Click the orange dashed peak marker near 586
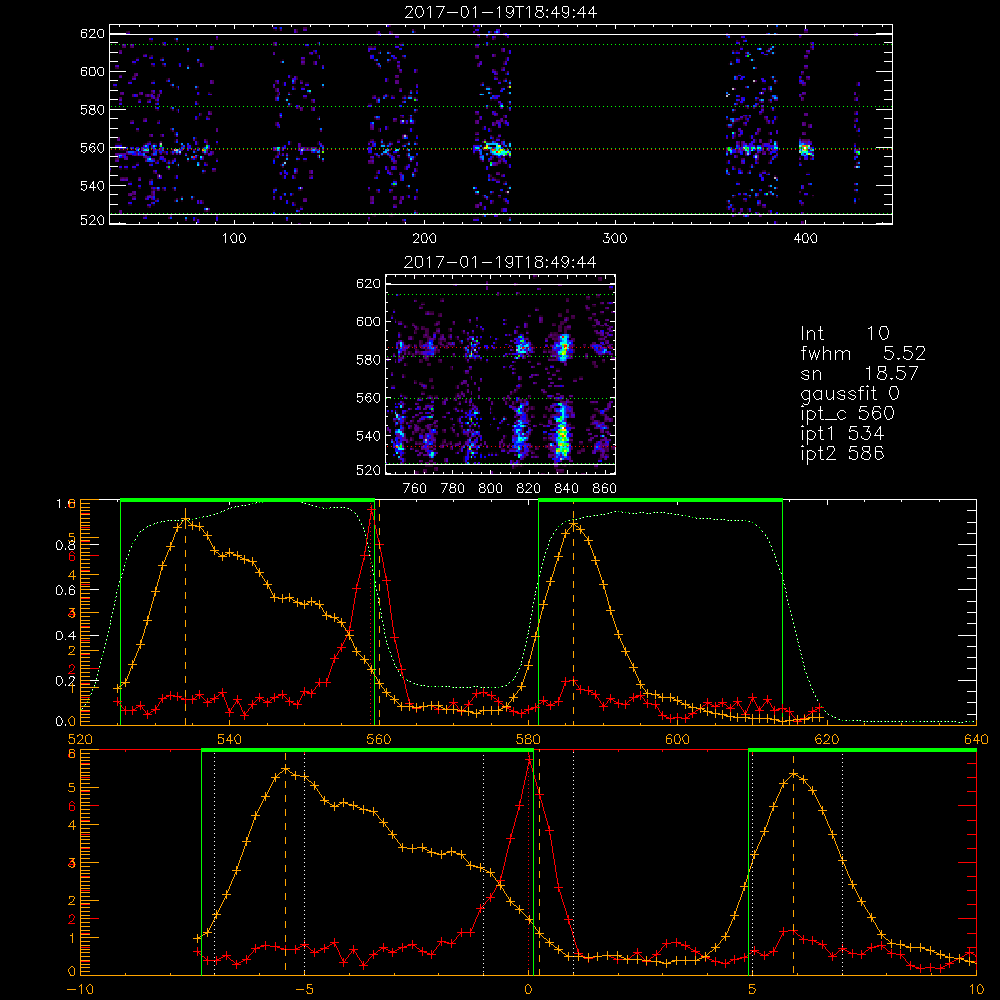The height and width of the screenshot is (1000, 1000). 573,617
